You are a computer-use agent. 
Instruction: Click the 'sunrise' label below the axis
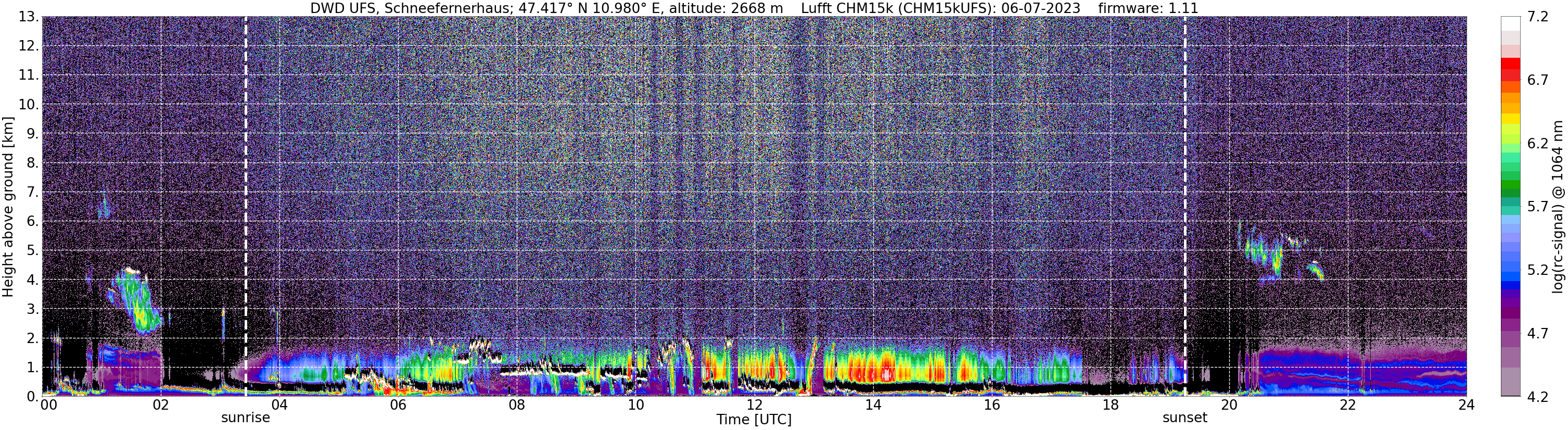click(x=245, y=418)
